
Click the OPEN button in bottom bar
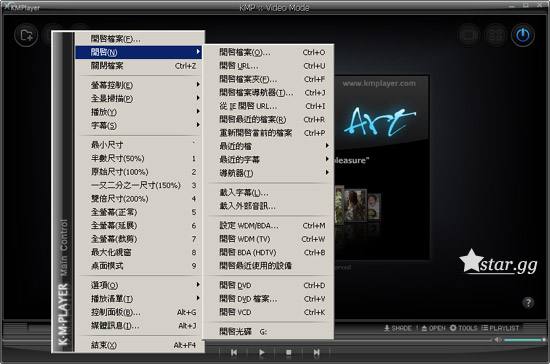point(433,328)
